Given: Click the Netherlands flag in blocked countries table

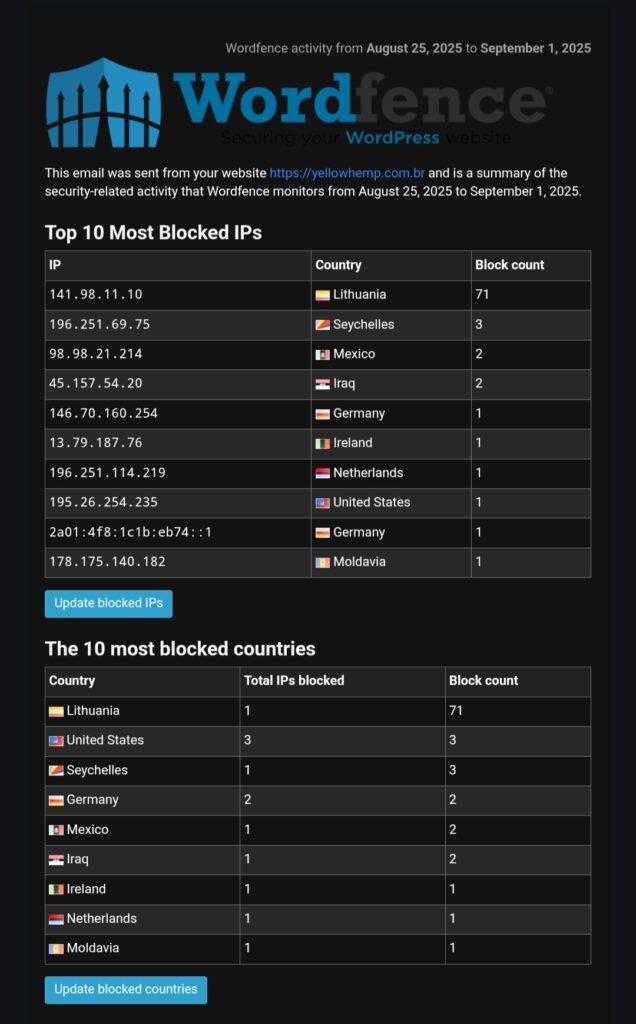Looking at the screenshot, I should point(56,919).
